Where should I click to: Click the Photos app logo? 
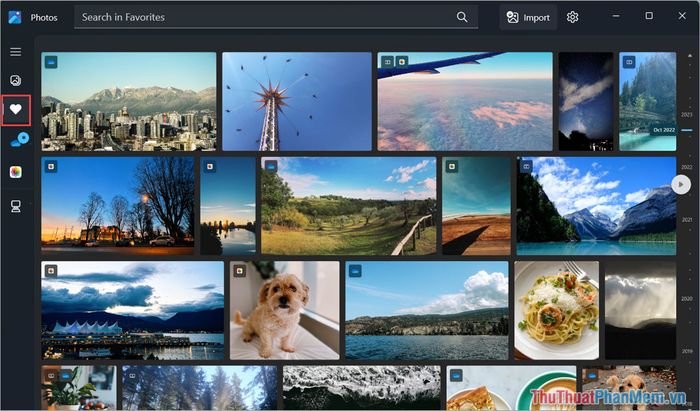click(x=15, y=17)
